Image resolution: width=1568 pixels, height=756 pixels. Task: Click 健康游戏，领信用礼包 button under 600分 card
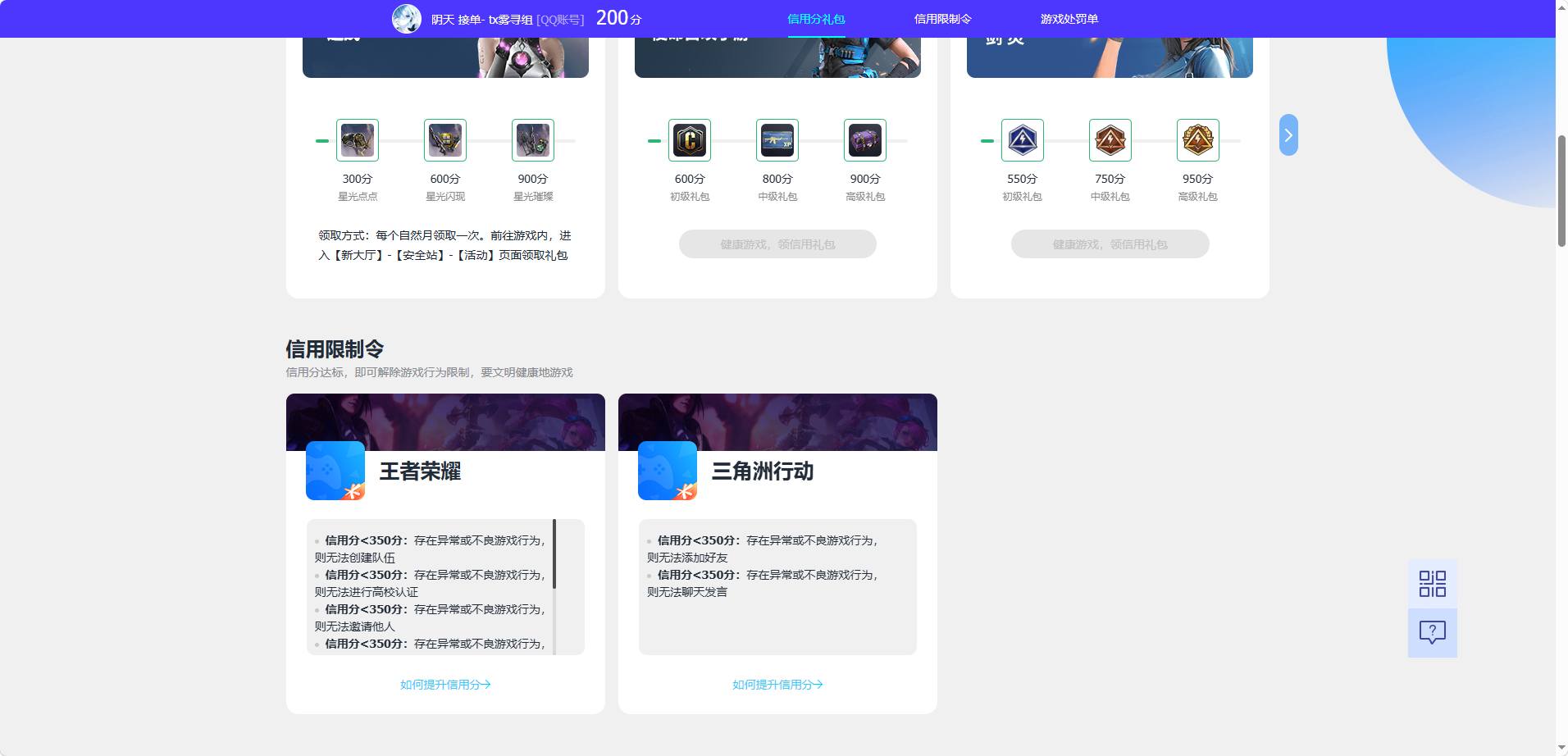777,244
